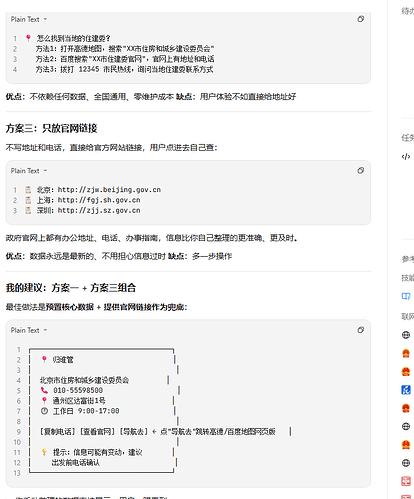Click the Beijing URL http://zjw.beijing.gov.cn
This screenshot has height=499, width=414.
click(x=109, y=190)
